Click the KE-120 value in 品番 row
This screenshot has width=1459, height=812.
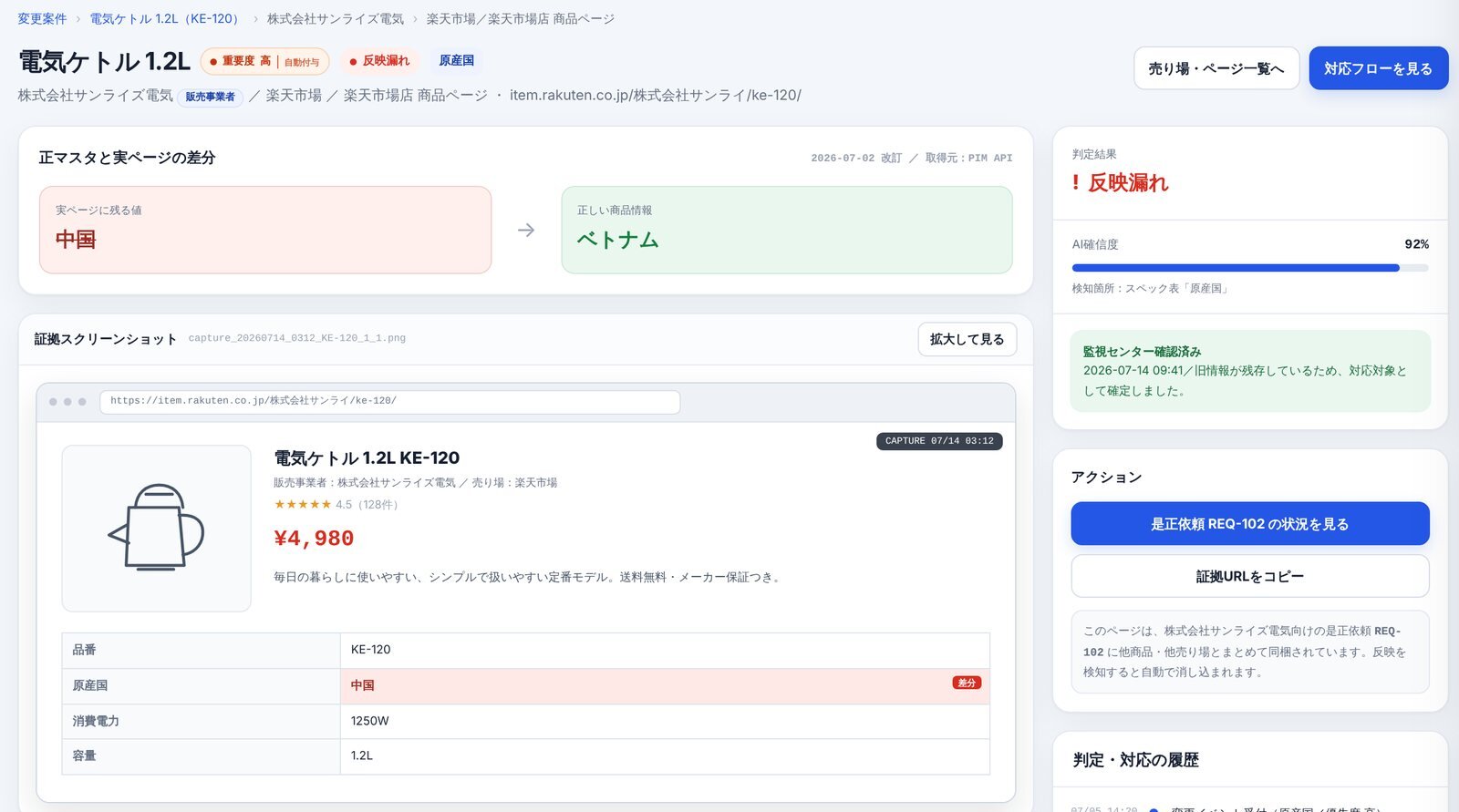pyautogui.click(x=370, y=650)
